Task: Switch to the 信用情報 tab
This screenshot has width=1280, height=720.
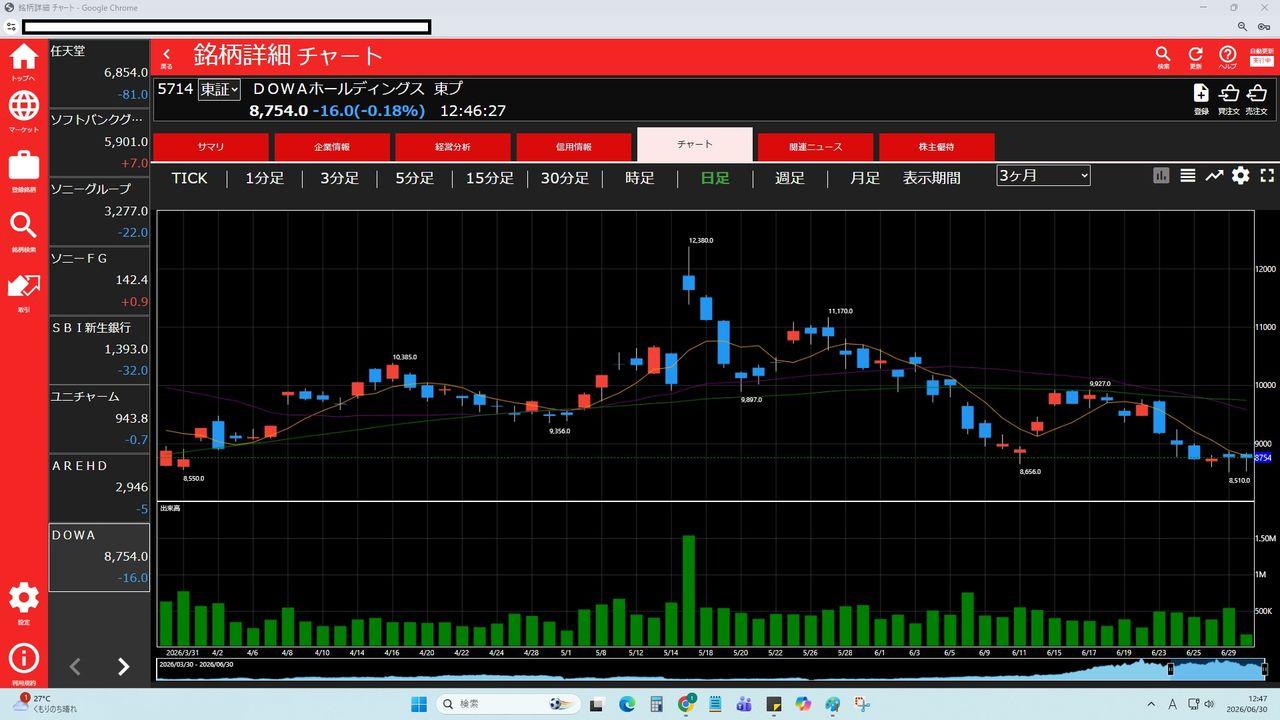Action: [x=574, y=146]
